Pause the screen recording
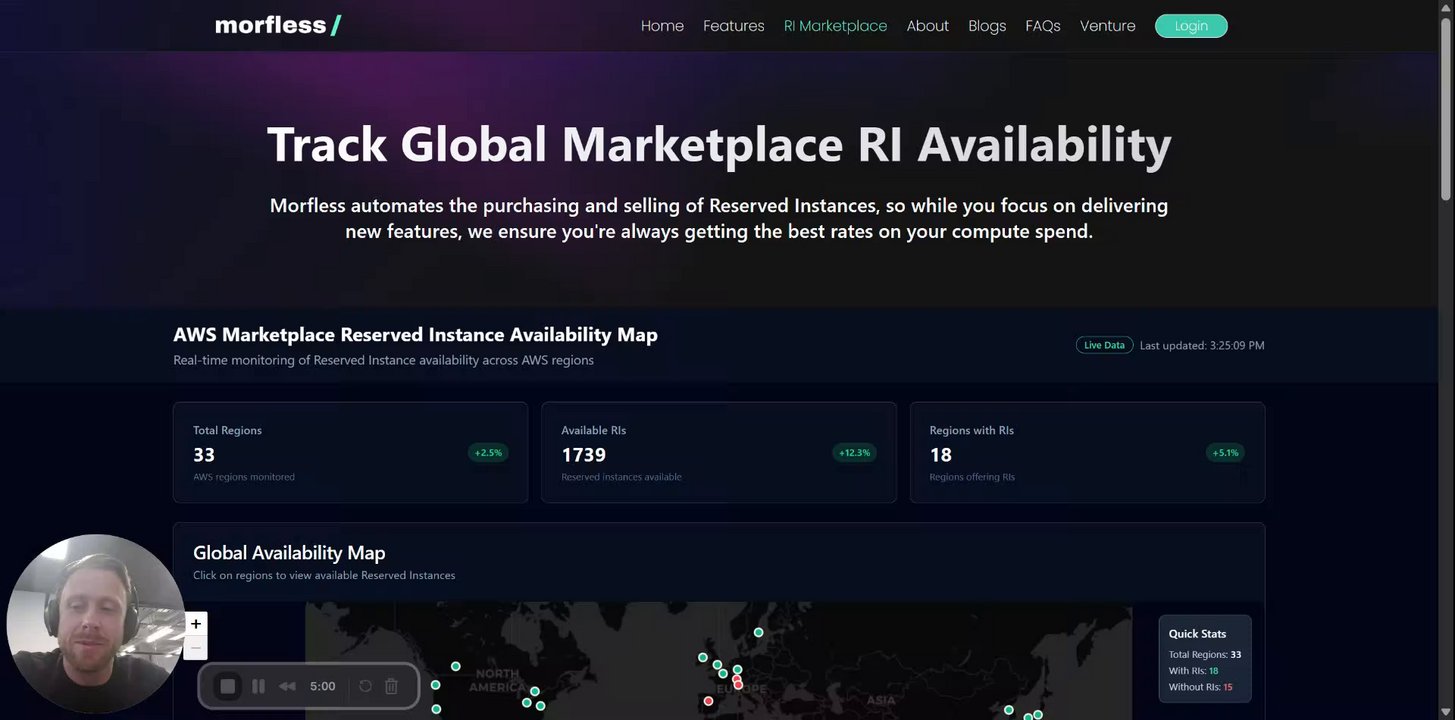The image size is (1455, 720). click(x=258, y=686)
